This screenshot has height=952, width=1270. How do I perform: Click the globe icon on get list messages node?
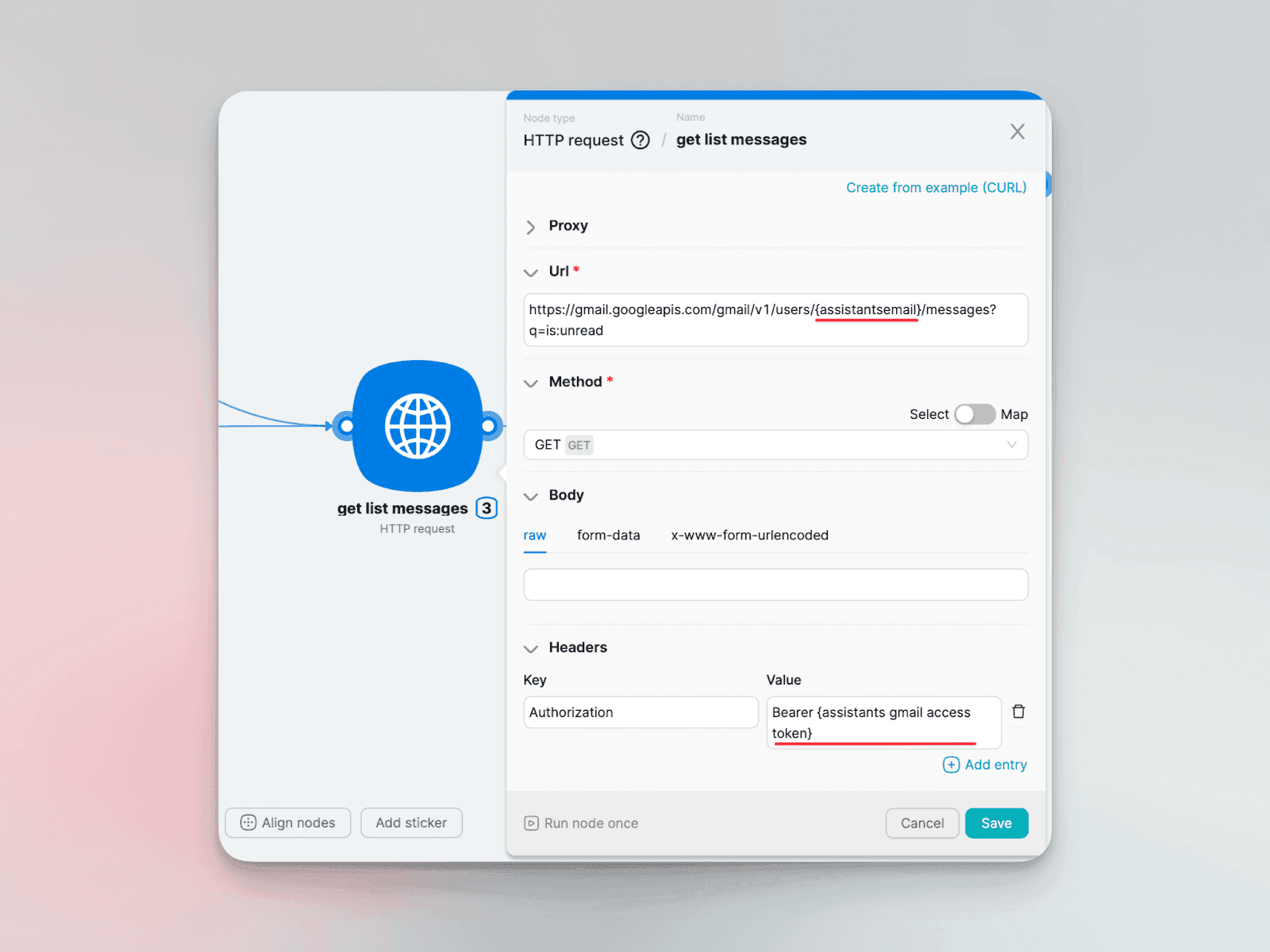[418, 426]
